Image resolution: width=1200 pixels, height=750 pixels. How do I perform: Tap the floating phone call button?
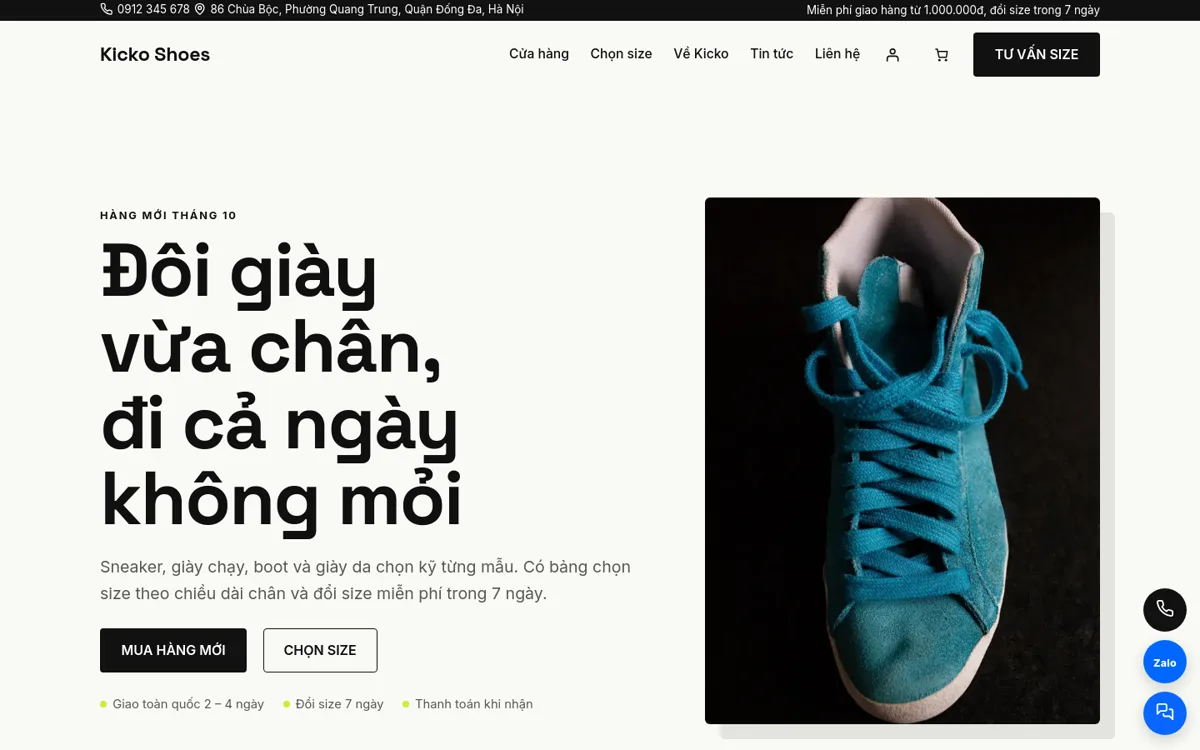pos(1165,609)
